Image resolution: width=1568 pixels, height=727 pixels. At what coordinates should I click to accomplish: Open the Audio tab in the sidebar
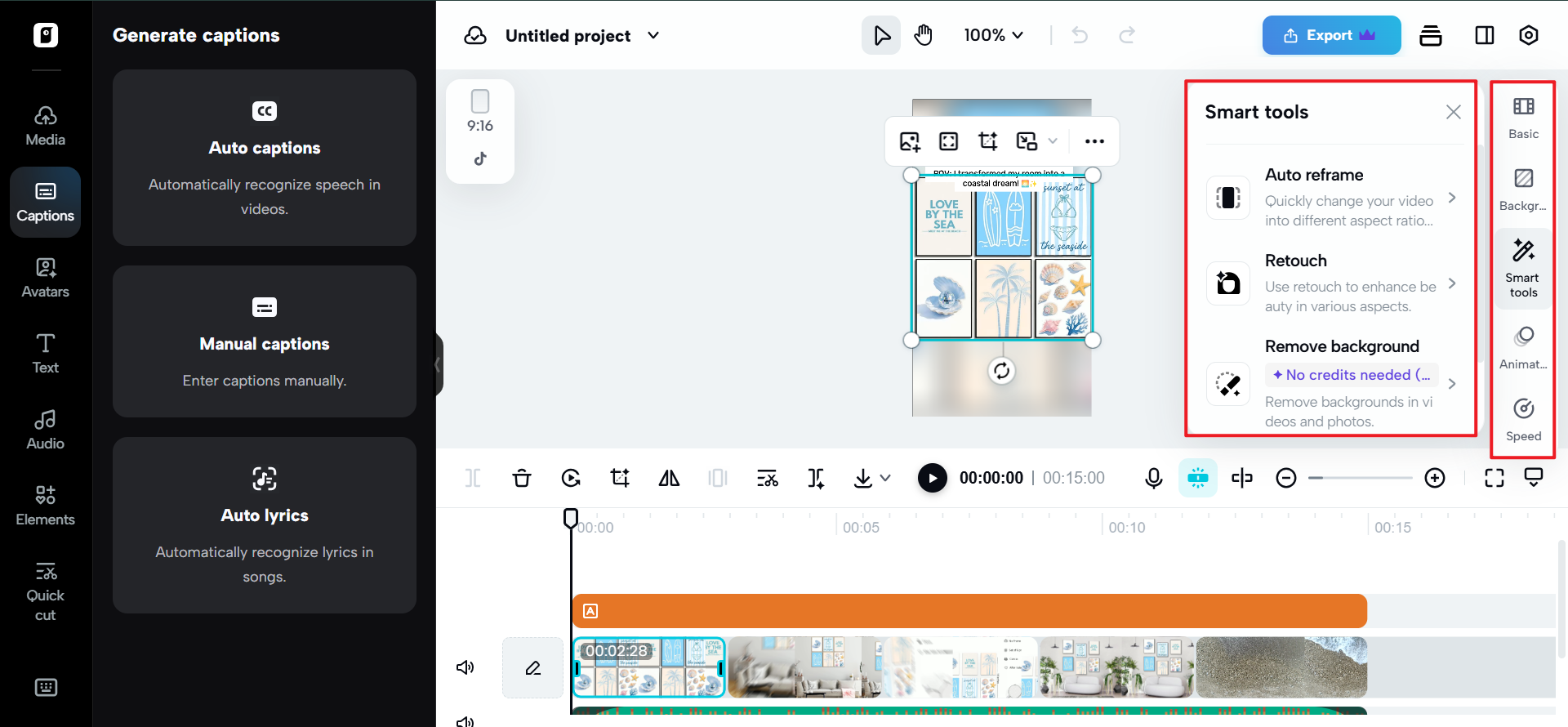[x=46, y=430]
